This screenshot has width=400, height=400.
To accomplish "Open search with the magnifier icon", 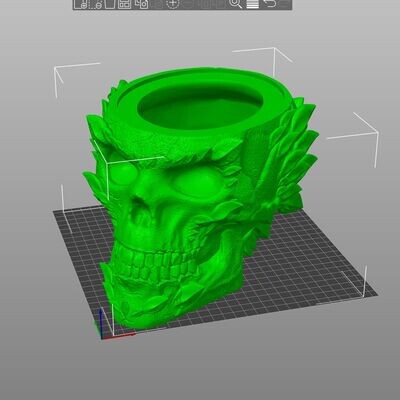I will click(x=236, y=4).
